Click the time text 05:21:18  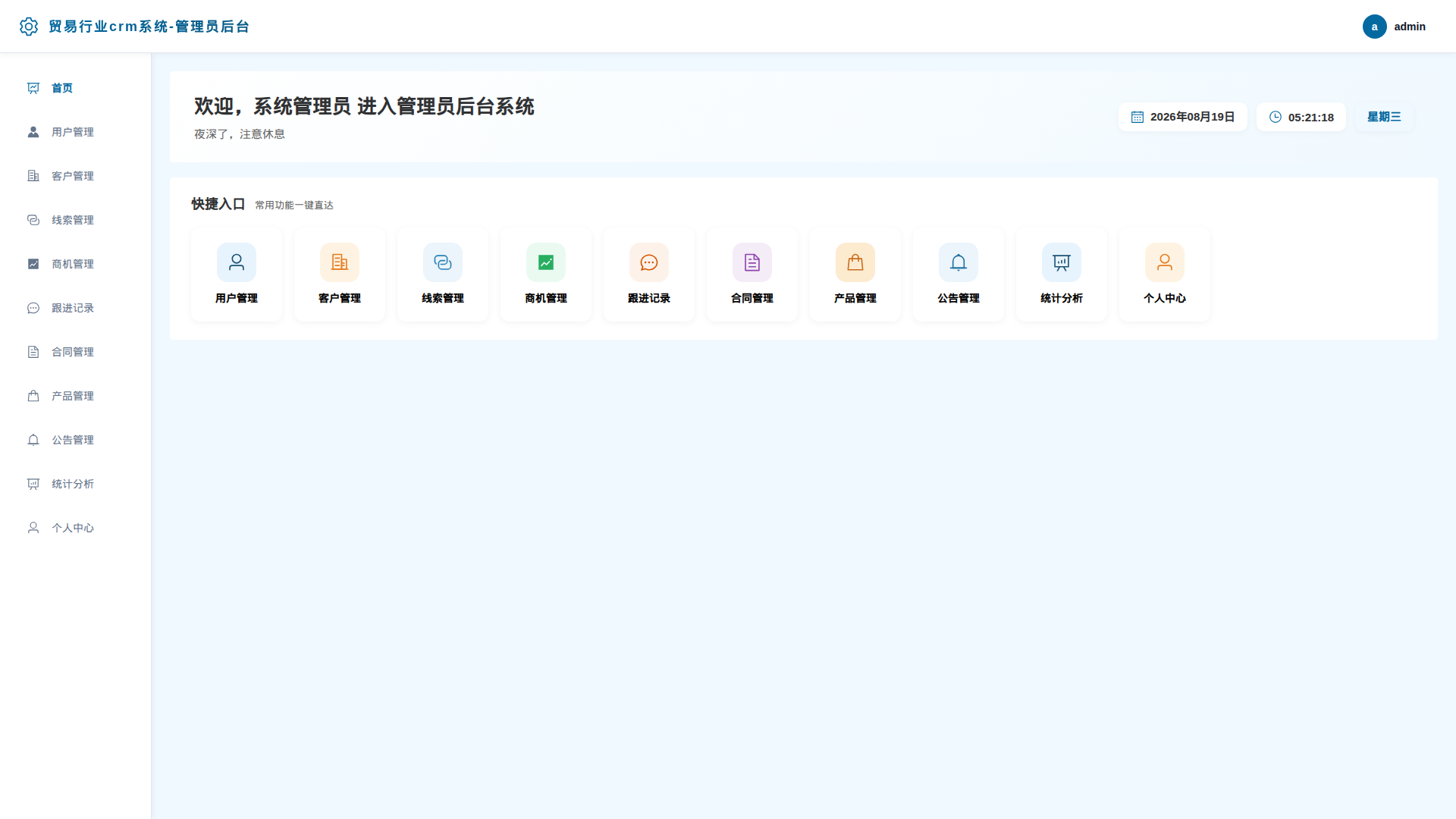coord(1310,118)
